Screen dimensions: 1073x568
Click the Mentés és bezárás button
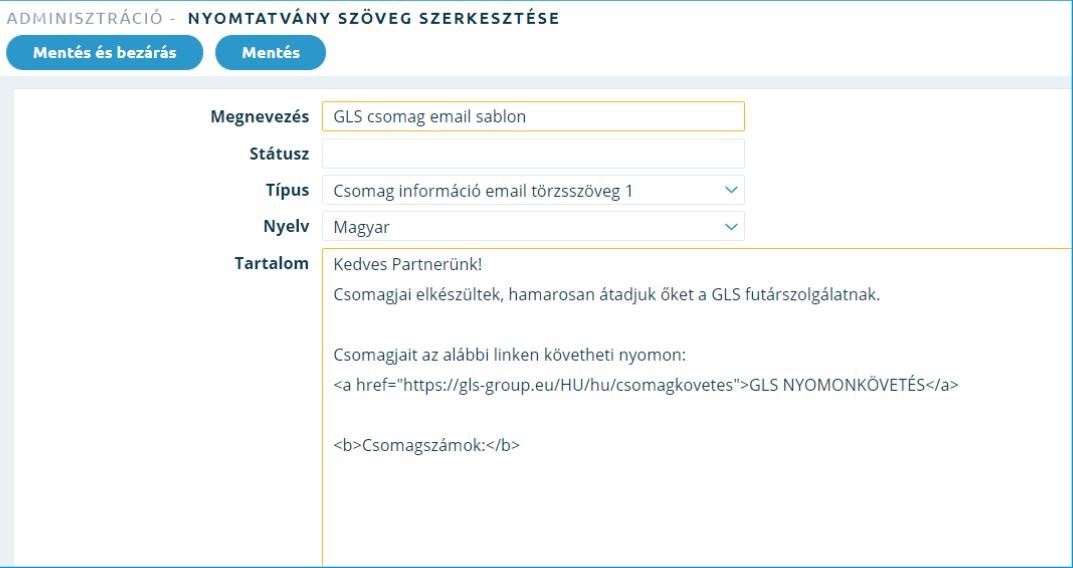click(105, 53)
